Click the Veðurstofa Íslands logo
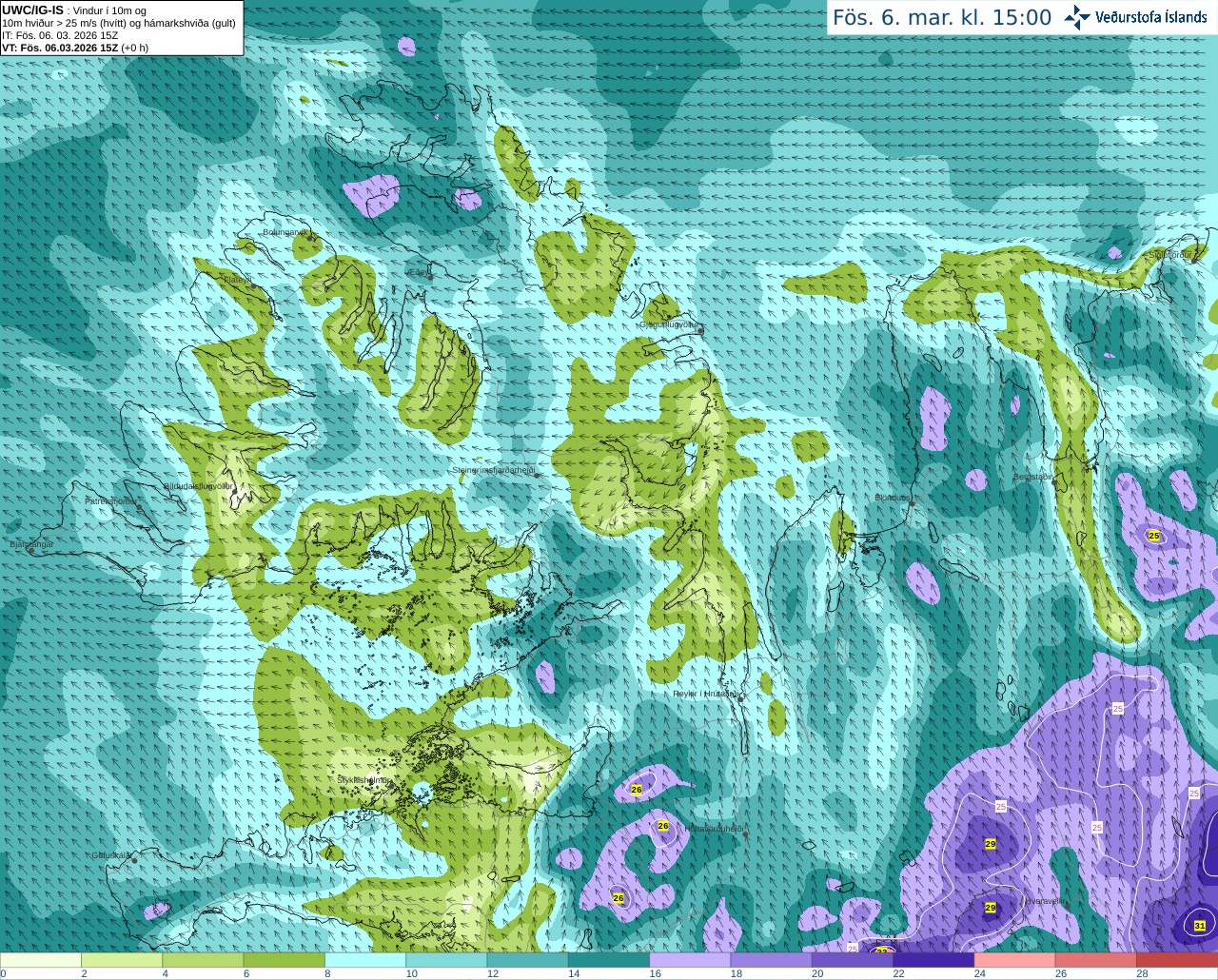 (1136, 17)
